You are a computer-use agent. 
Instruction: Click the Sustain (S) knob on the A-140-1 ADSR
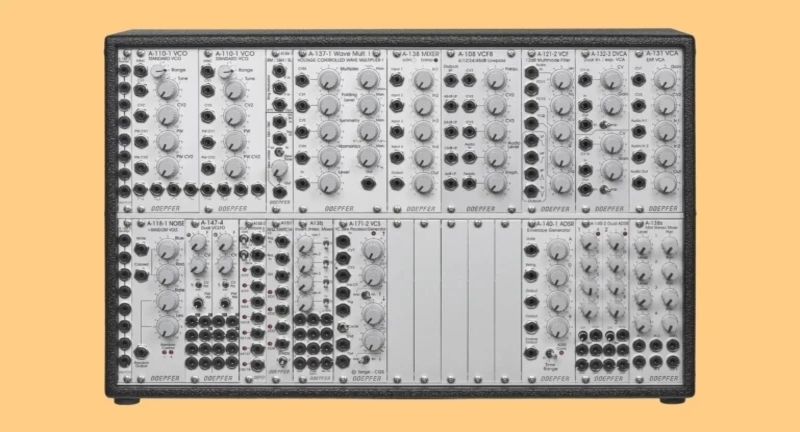click(558, 301)
